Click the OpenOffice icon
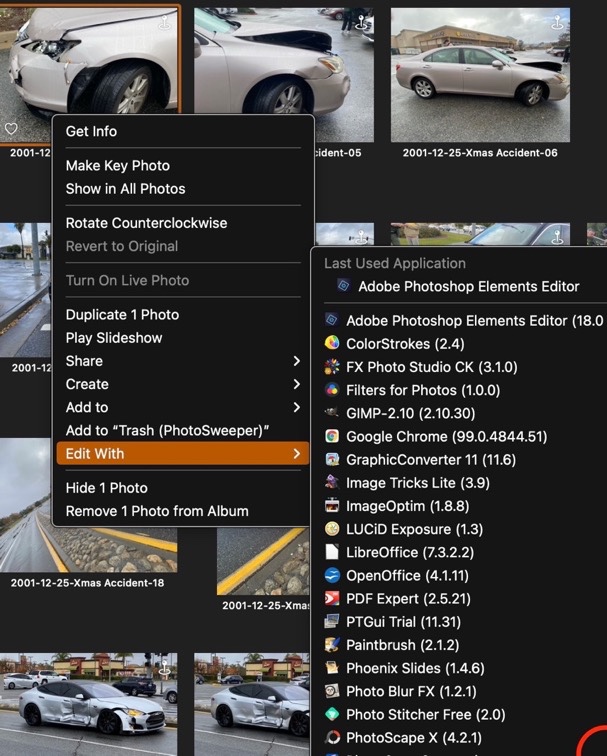This screenshot has width=607, height=756. (x=332, y=575)
